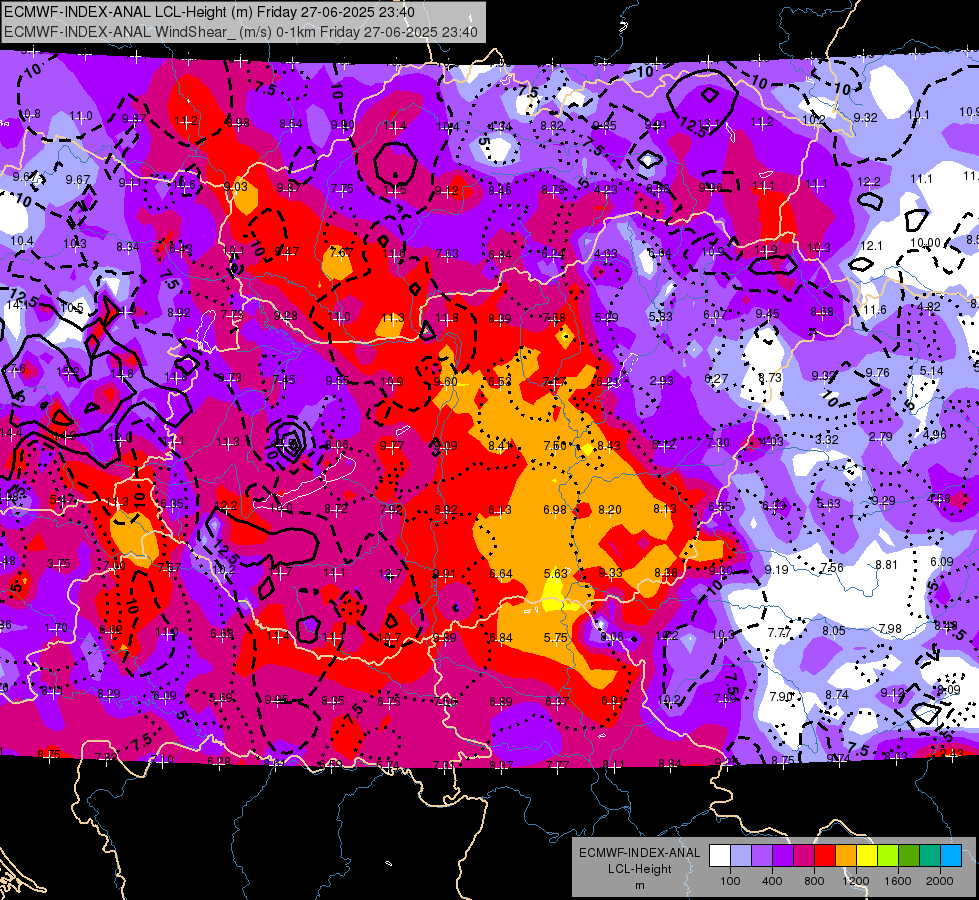Click the magenta swatch in the legend

tap(804, 855)
